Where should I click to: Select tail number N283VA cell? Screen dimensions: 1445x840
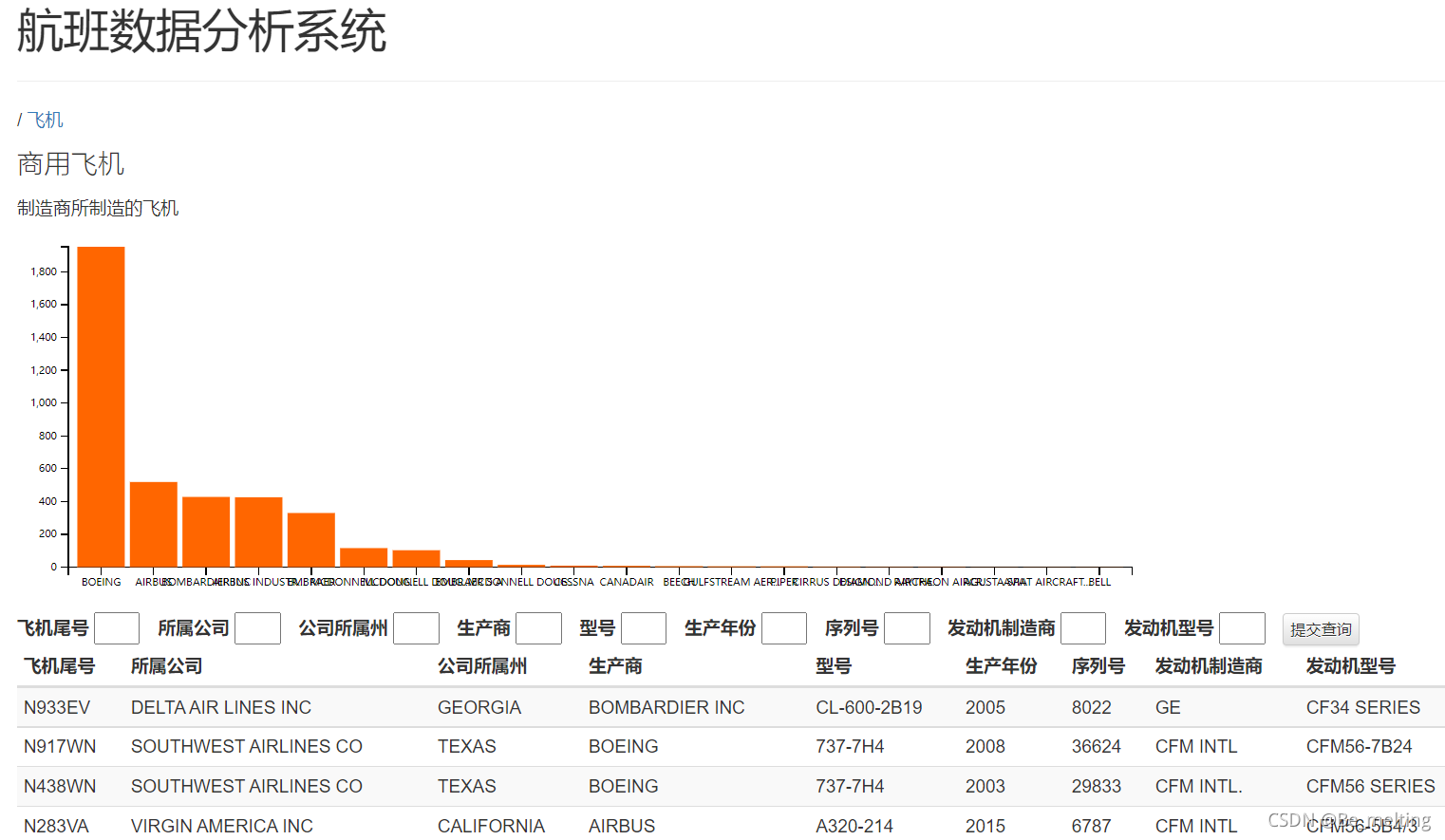point(56,826)
